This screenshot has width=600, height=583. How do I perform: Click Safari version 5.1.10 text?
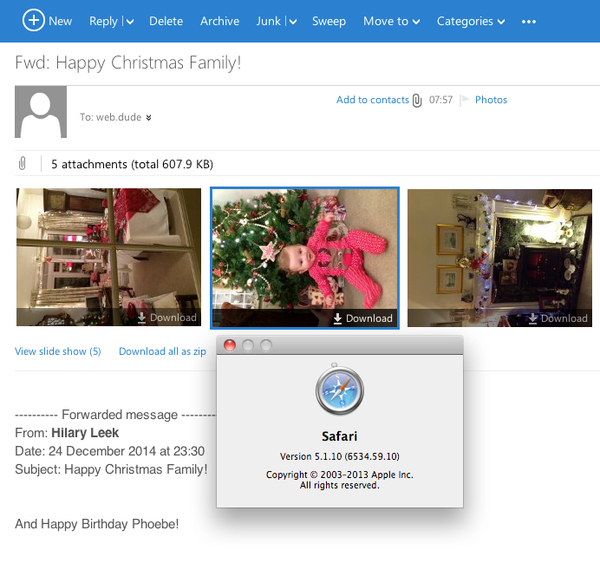pyautogui.click(x=339, y=456)
